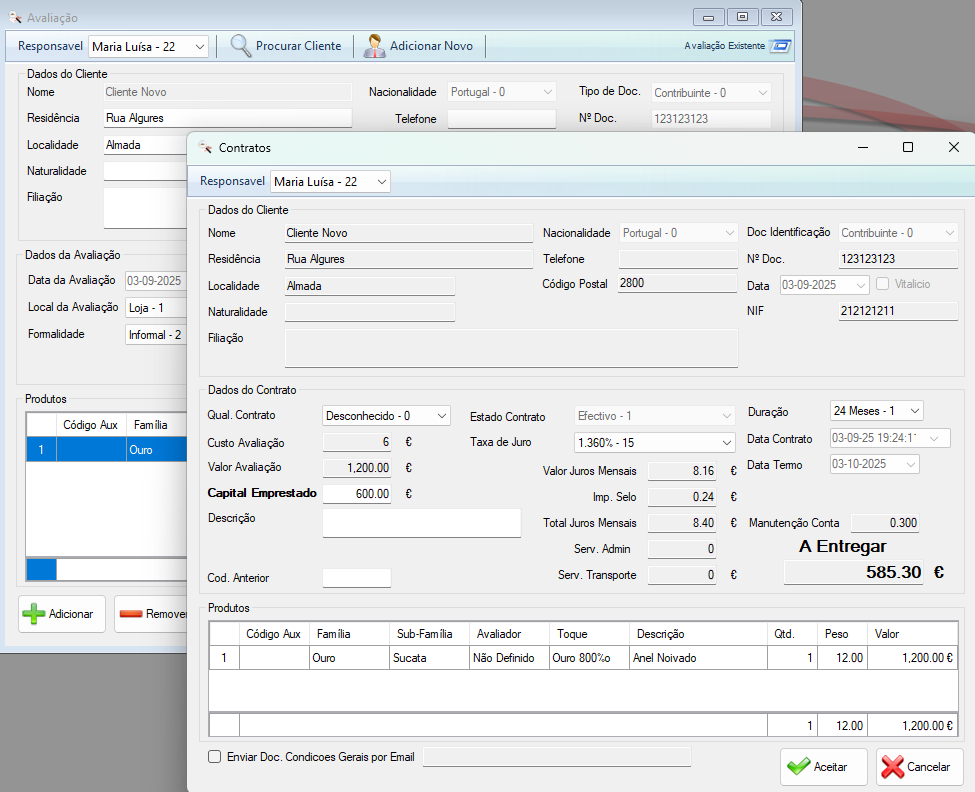Click the 'Ouro 800%o' cell
This screenshot has width=975, height=792.
[590, 658]
